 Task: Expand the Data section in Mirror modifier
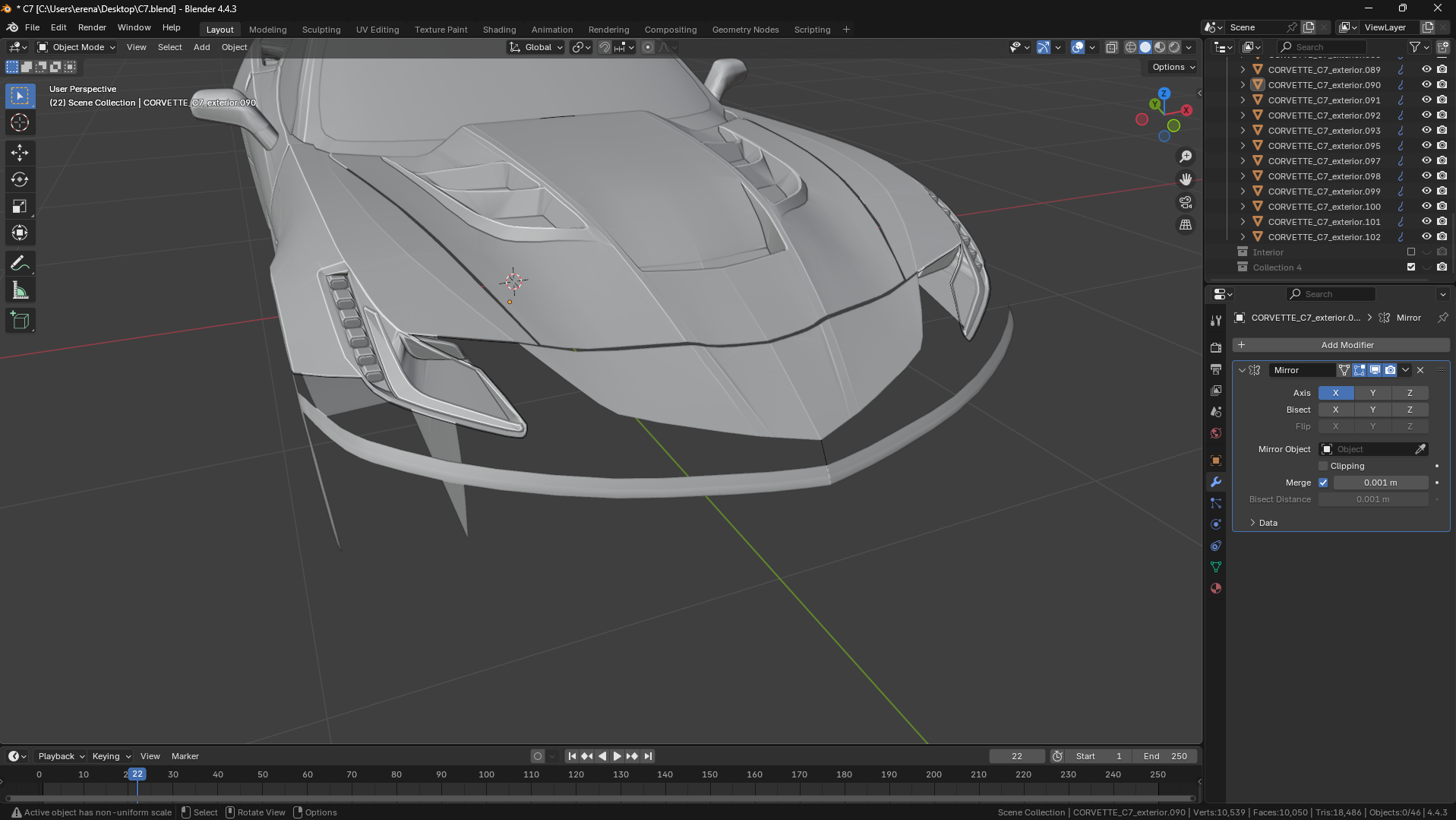pyautogui.click(x=1267, y=523)
